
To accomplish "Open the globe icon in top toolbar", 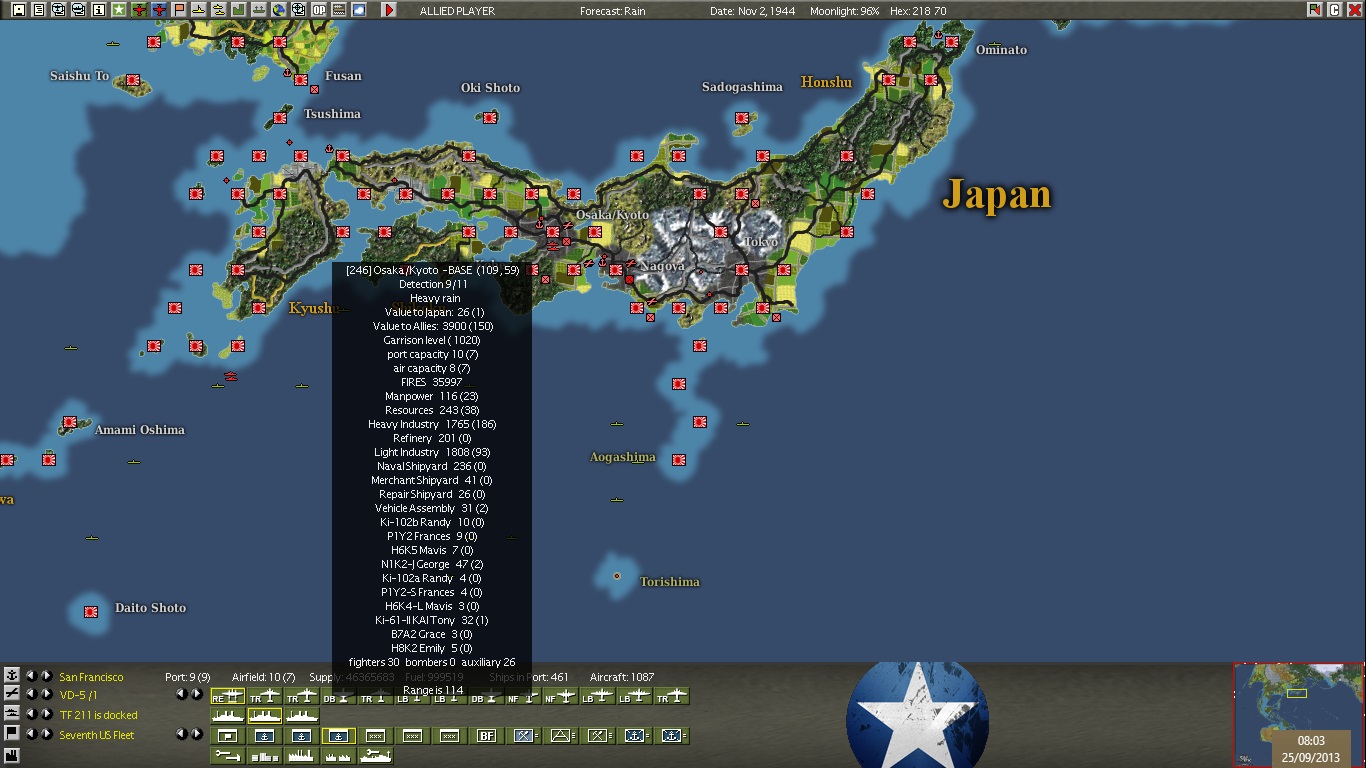I will 278,10.
